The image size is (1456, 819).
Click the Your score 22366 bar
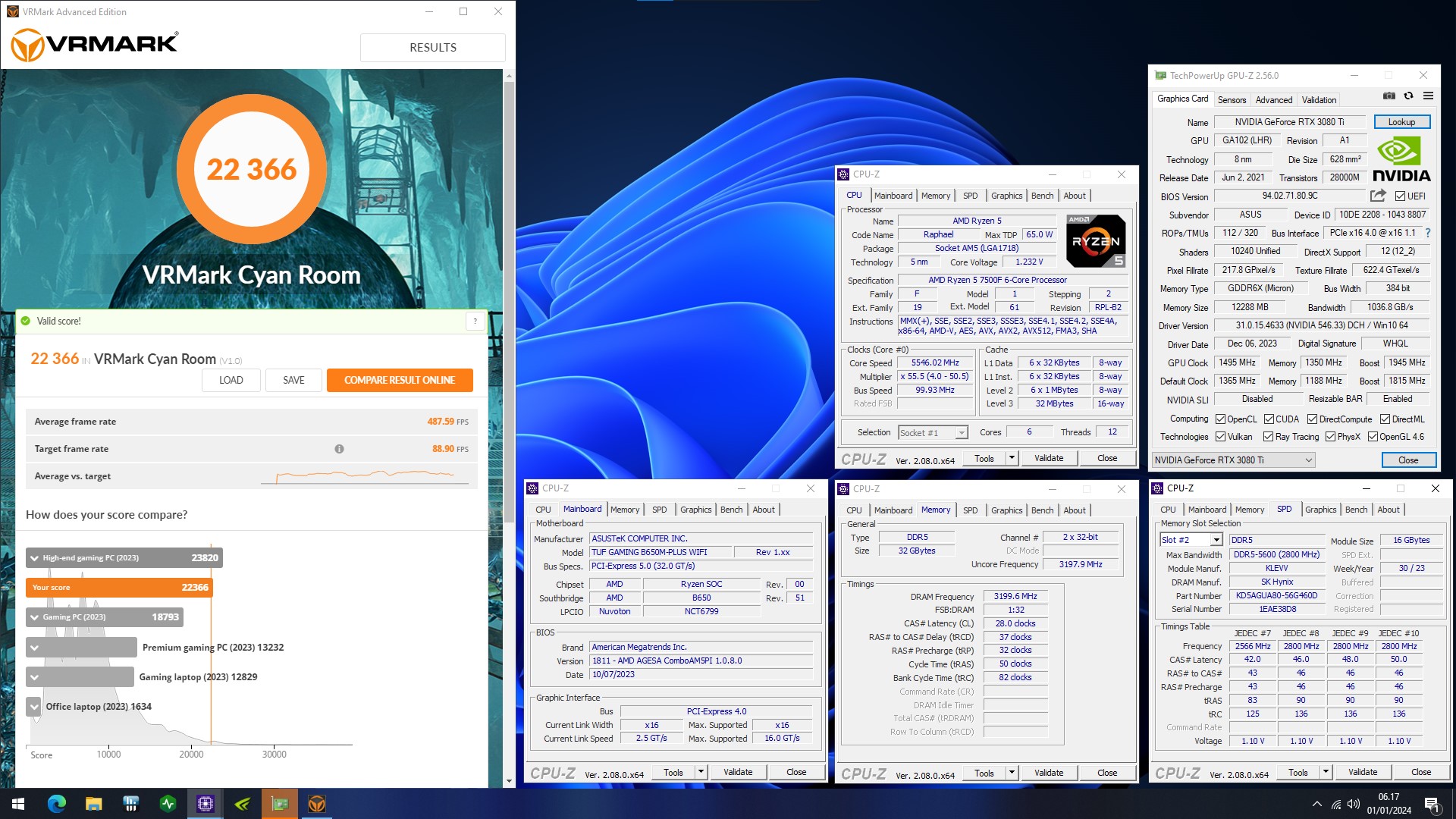[119, 588]
